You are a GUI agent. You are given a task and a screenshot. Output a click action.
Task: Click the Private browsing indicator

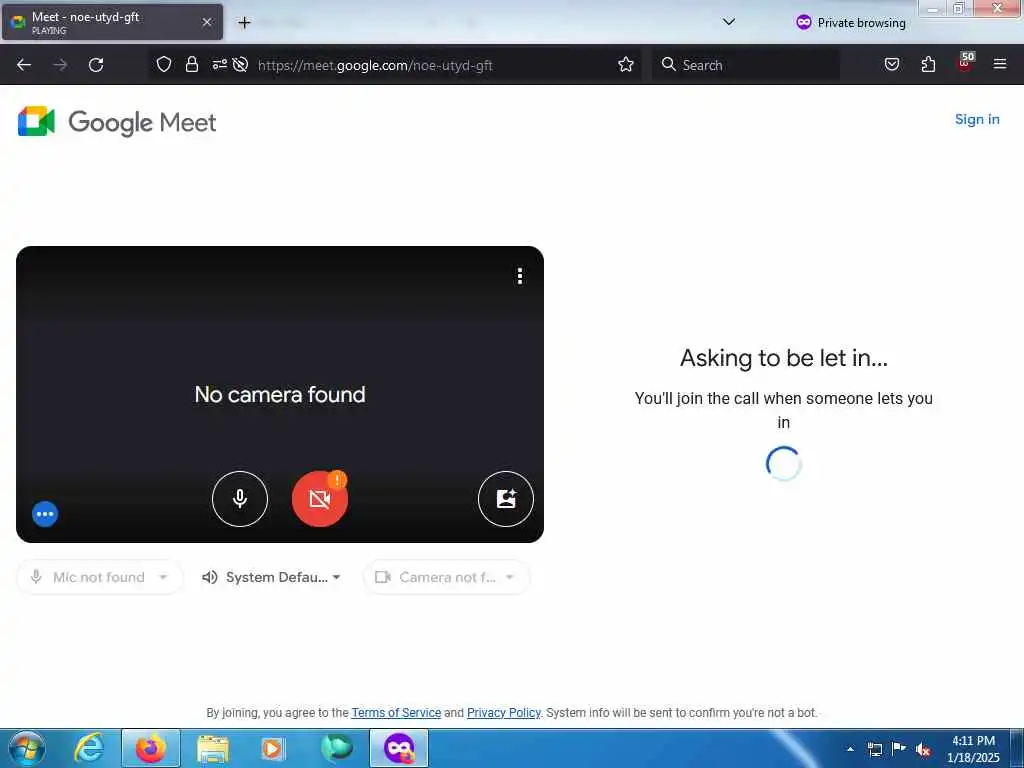tap(850, 23)
